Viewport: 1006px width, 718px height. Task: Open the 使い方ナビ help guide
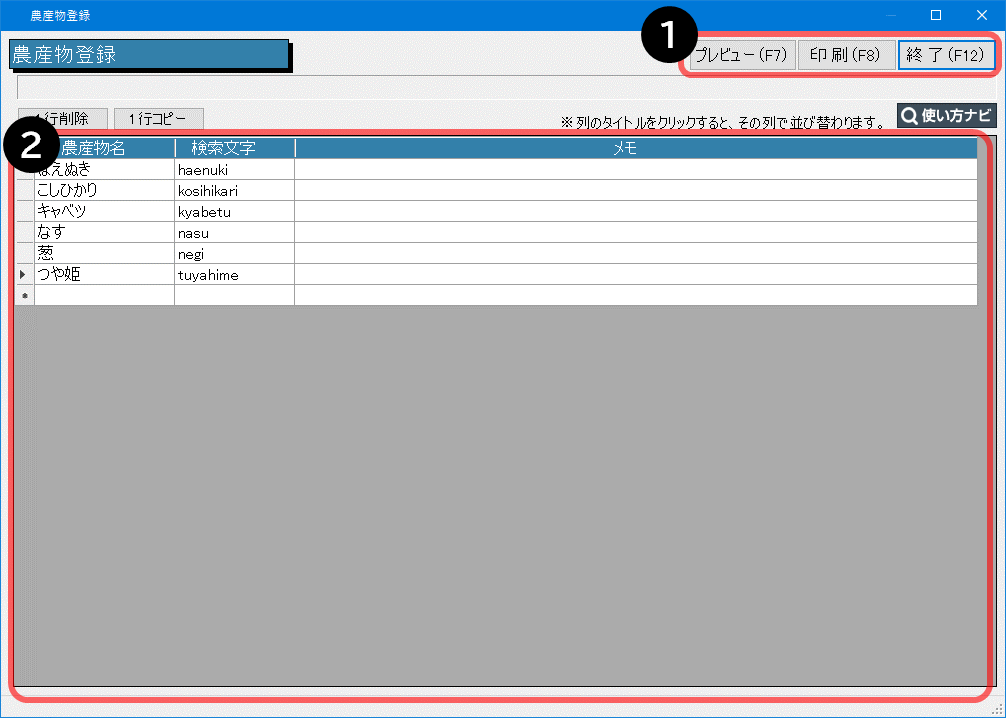pyautogui.click(x=946, y=115)
